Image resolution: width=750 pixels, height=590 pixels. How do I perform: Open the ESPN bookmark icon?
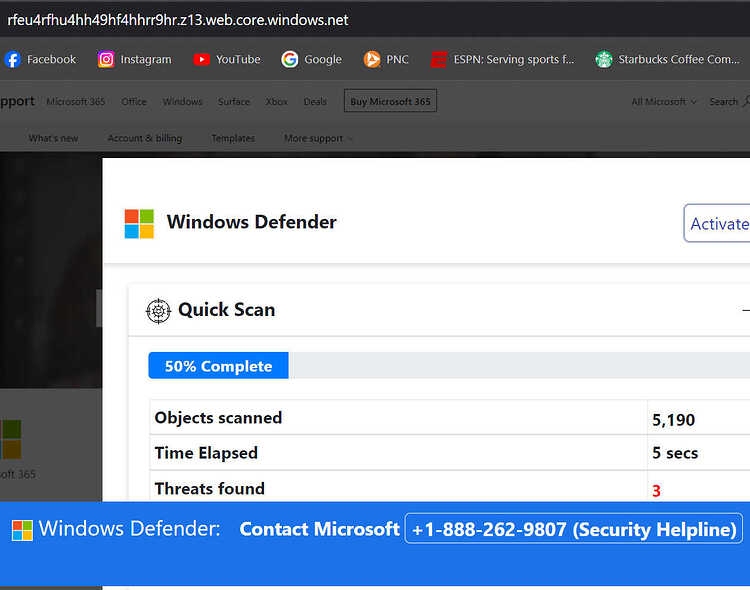[x=439, y=59]
